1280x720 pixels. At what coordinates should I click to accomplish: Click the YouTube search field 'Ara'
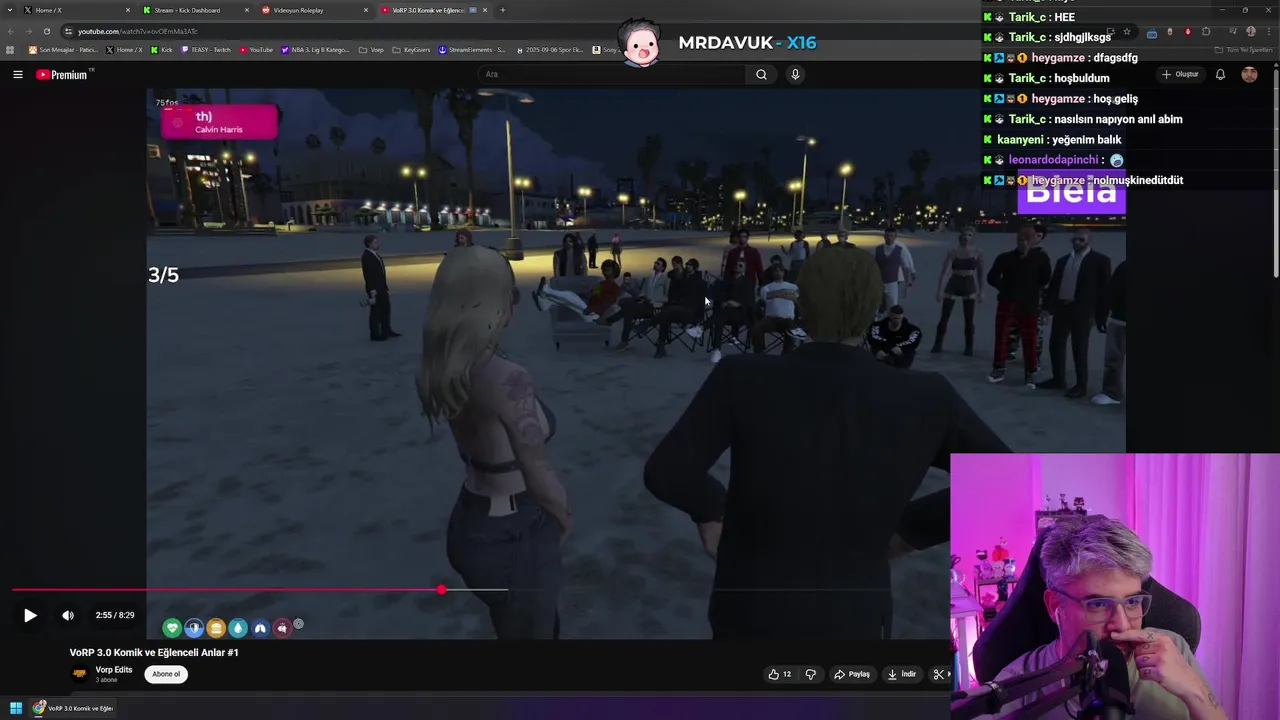click(612, 74)
